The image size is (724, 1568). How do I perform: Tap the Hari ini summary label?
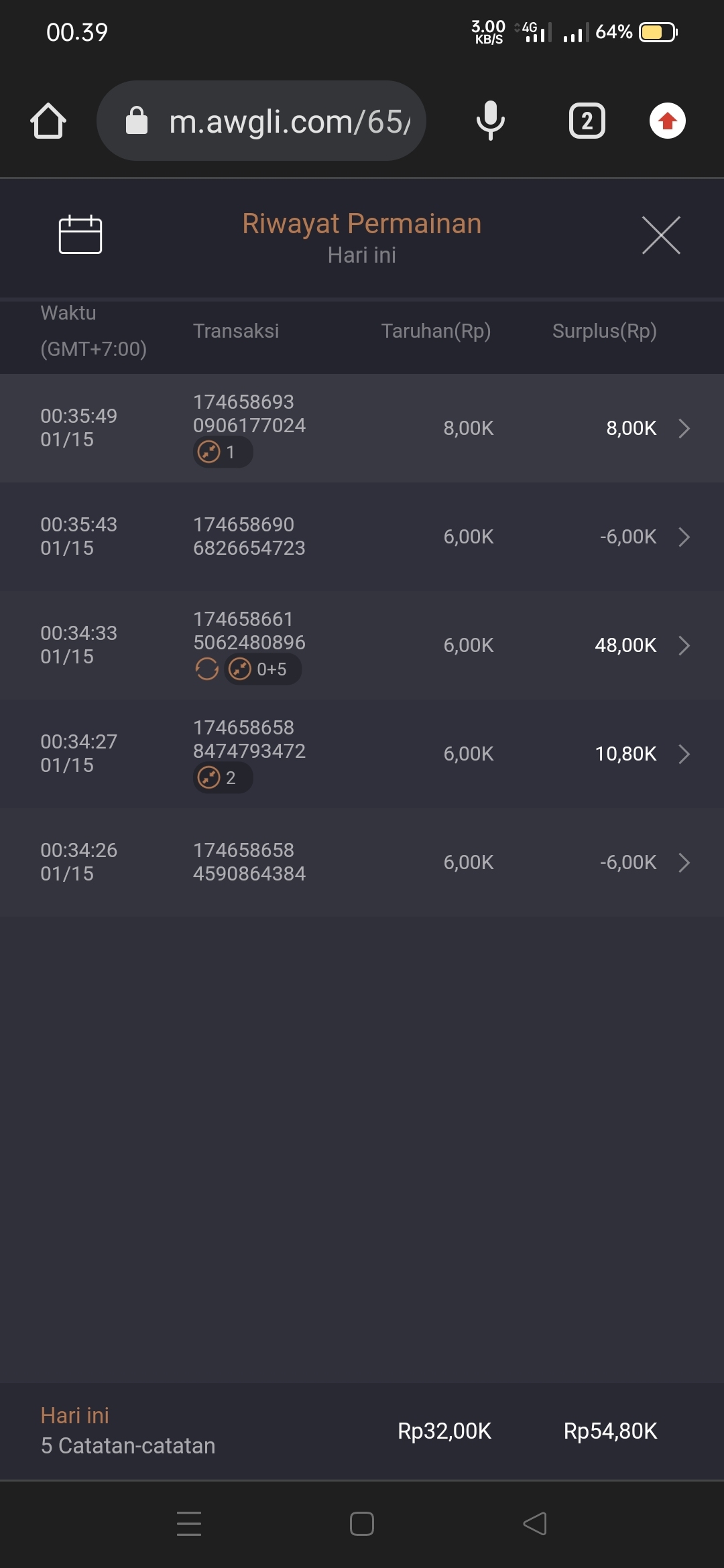(x=74, y=1415)
